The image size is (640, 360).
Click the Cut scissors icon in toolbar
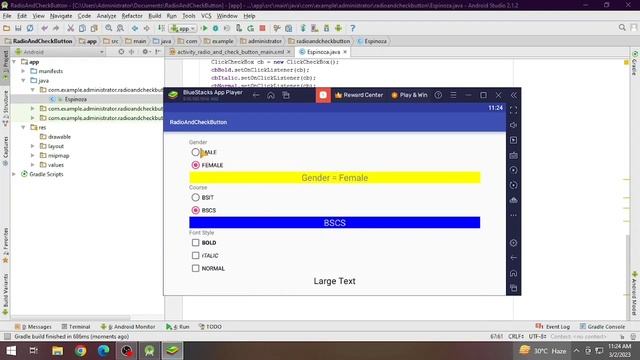point(71,28)
